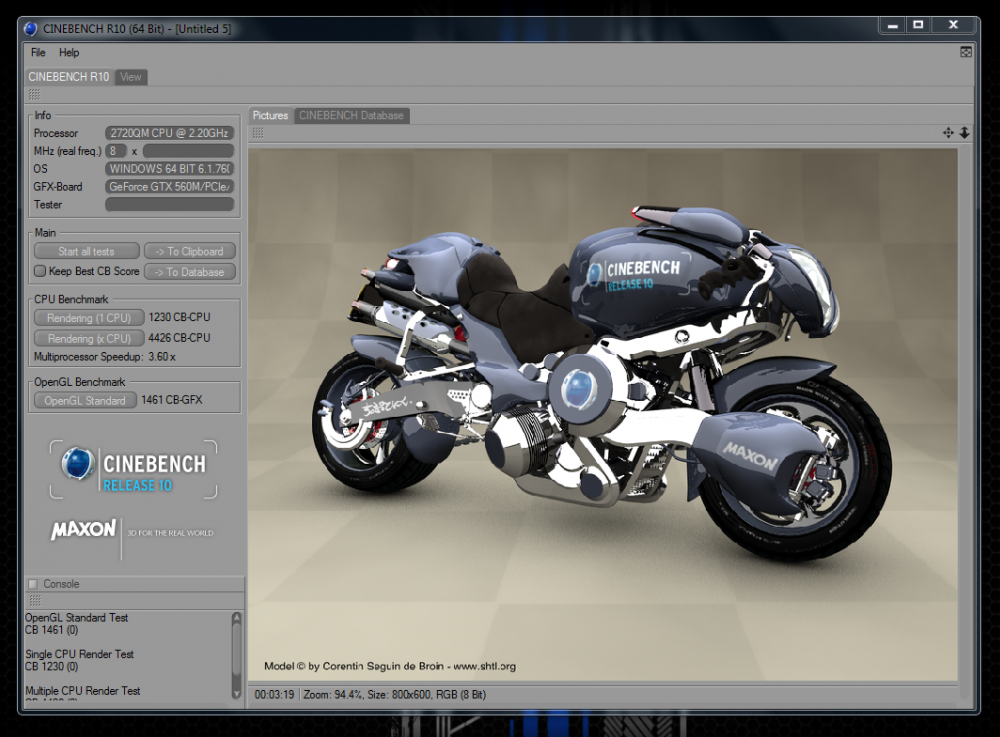Run the Rendering (x CPU) benchmark
This screenshot has width=1000, height=737.
tap(89, 338)
